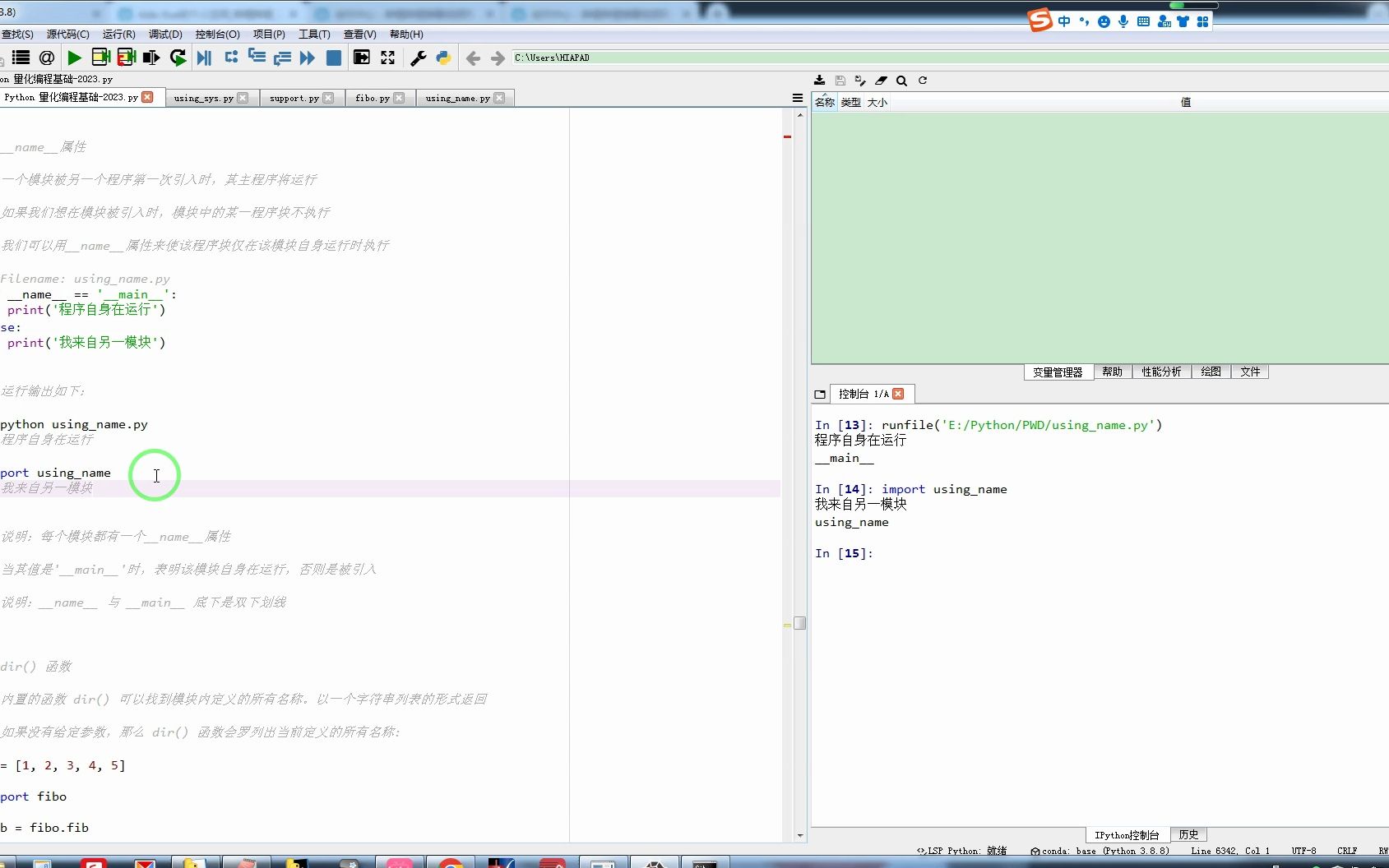Open the outline list icon in toolbar
The image size is (1389, 868).
[21, 58]
